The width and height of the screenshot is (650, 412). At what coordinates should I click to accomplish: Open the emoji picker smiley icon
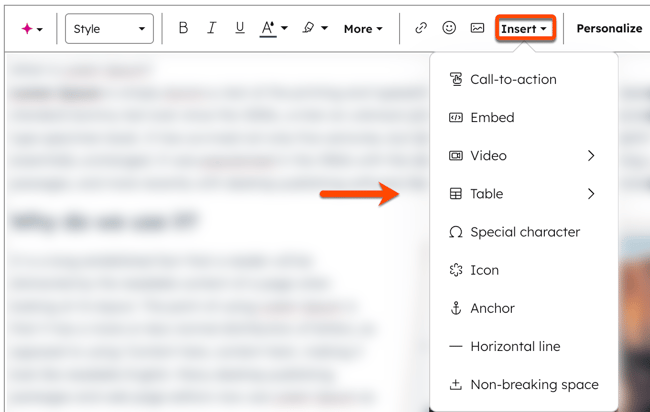[x=449, y=28]
